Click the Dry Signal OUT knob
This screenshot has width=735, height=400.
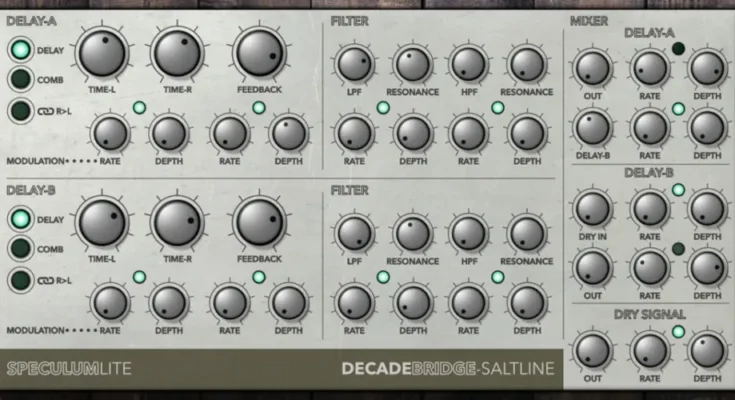point(592,350)
